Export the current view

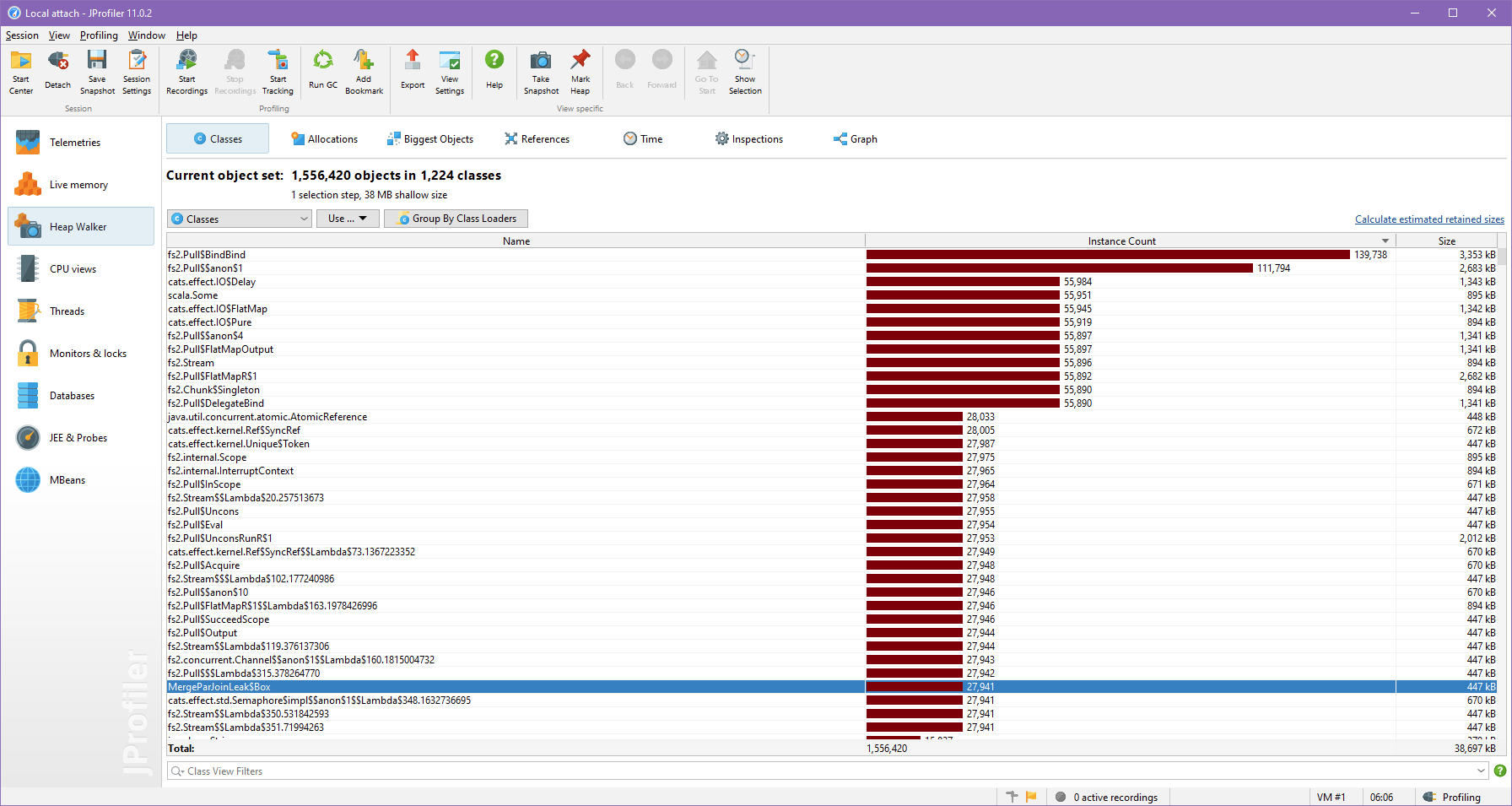(x=413, y=72)
